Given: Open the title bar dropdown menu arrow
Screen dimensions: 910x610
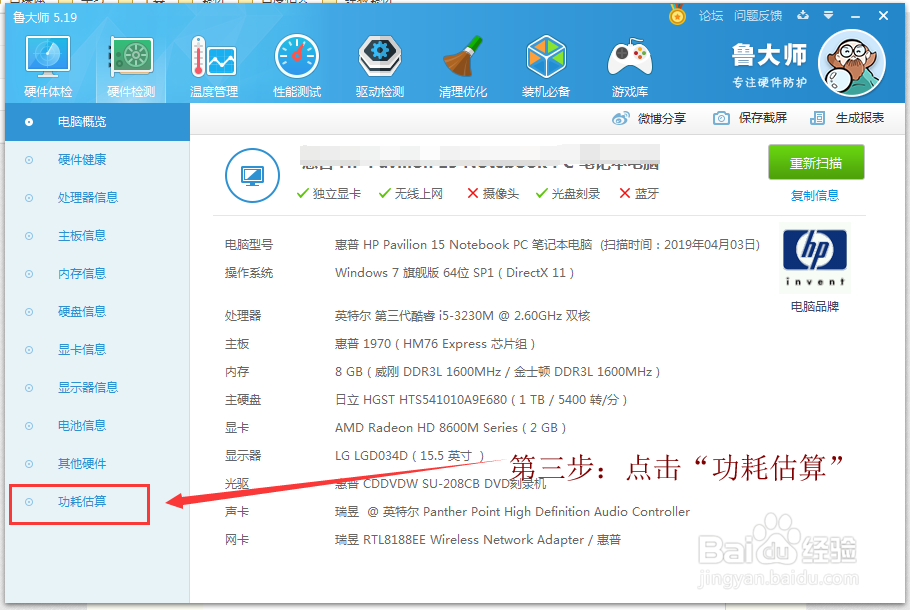Looking at the screenshot, I should (x=828, y=16).
